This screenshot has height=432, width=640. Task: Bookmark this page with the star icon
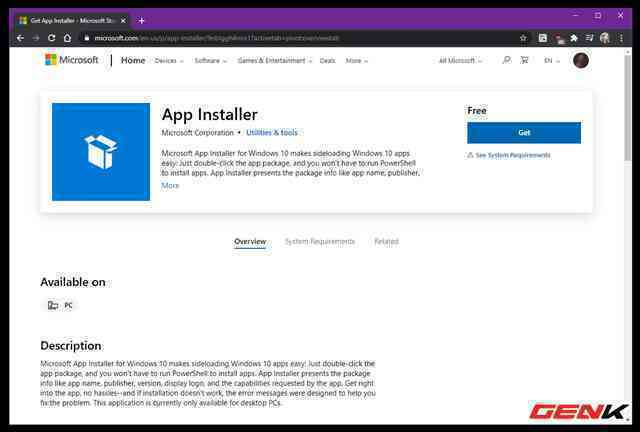pyautogui.click(x=523, y=38)
